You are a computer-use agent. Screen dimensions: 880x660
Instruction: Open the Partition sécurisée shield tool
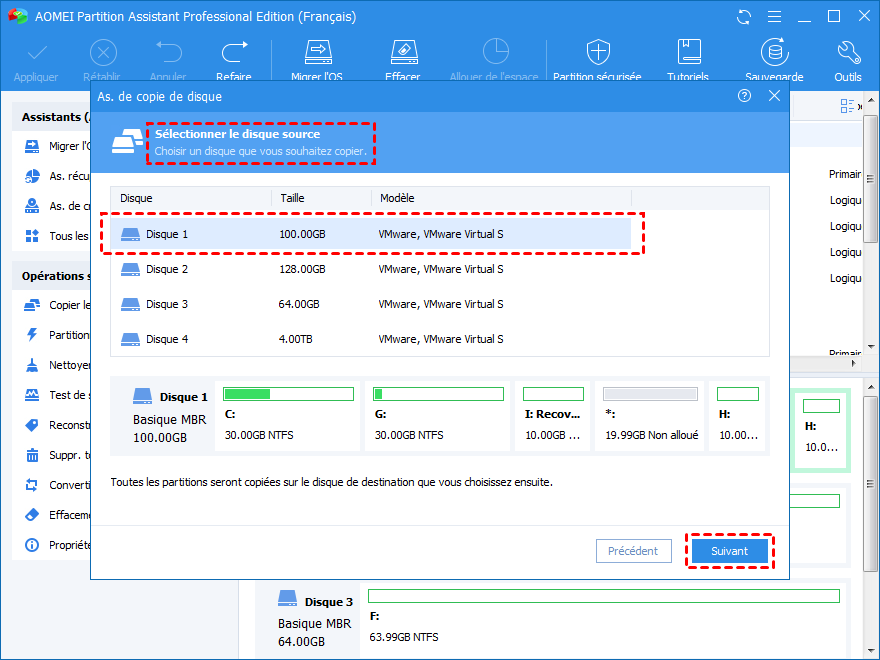coord(597,59)
